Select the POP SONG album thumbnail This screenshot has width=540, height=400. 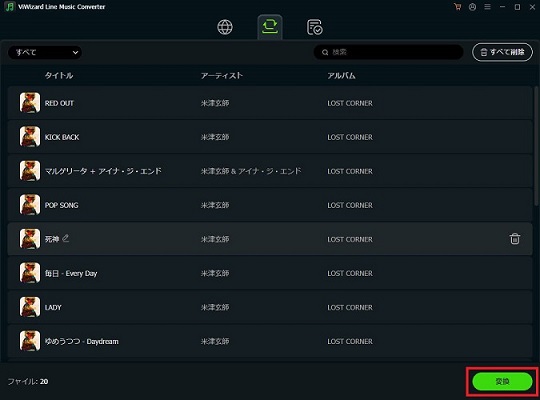(x=30, y=205)
